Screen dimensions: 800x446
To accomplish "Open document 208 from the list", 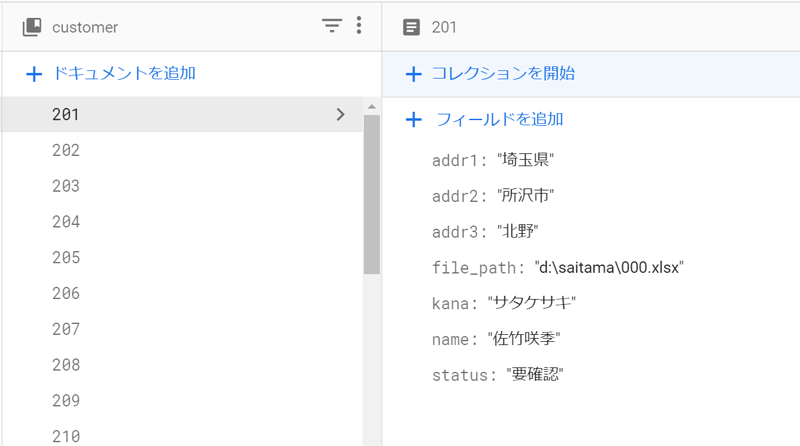I will [x=182, y=364].
